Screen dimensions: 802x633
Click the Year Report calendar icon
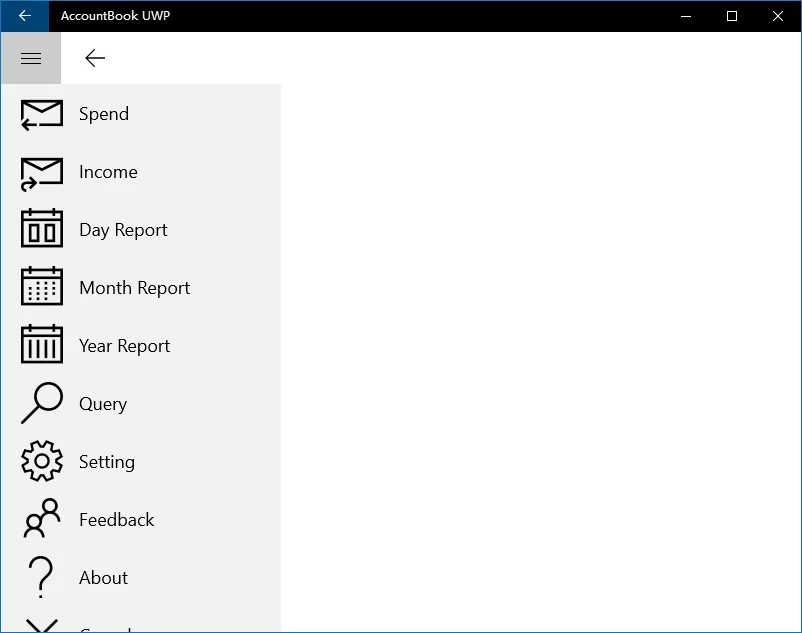[x=42, y=344]
